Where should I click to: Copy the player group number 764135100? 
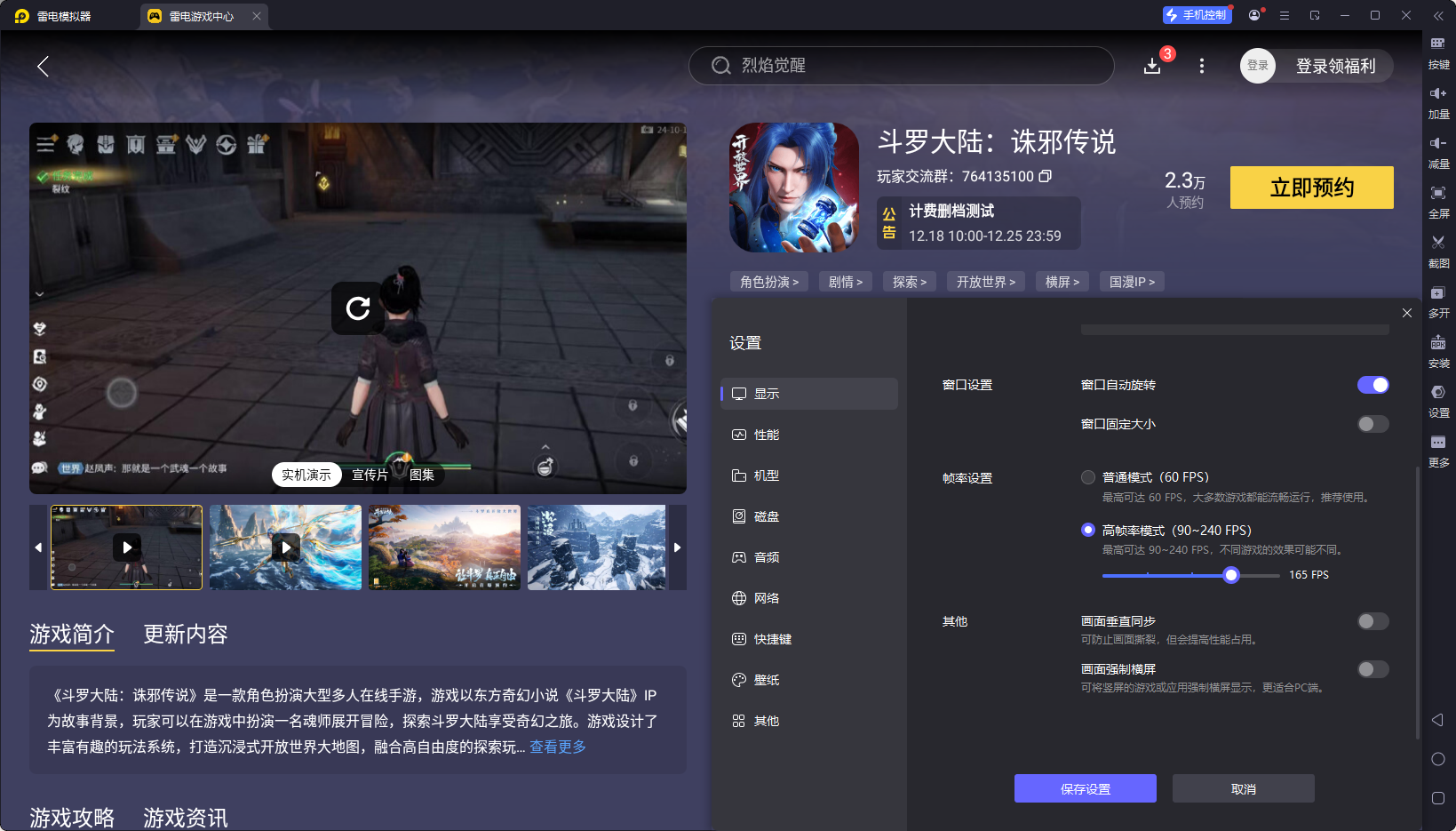coord(1046,176)
